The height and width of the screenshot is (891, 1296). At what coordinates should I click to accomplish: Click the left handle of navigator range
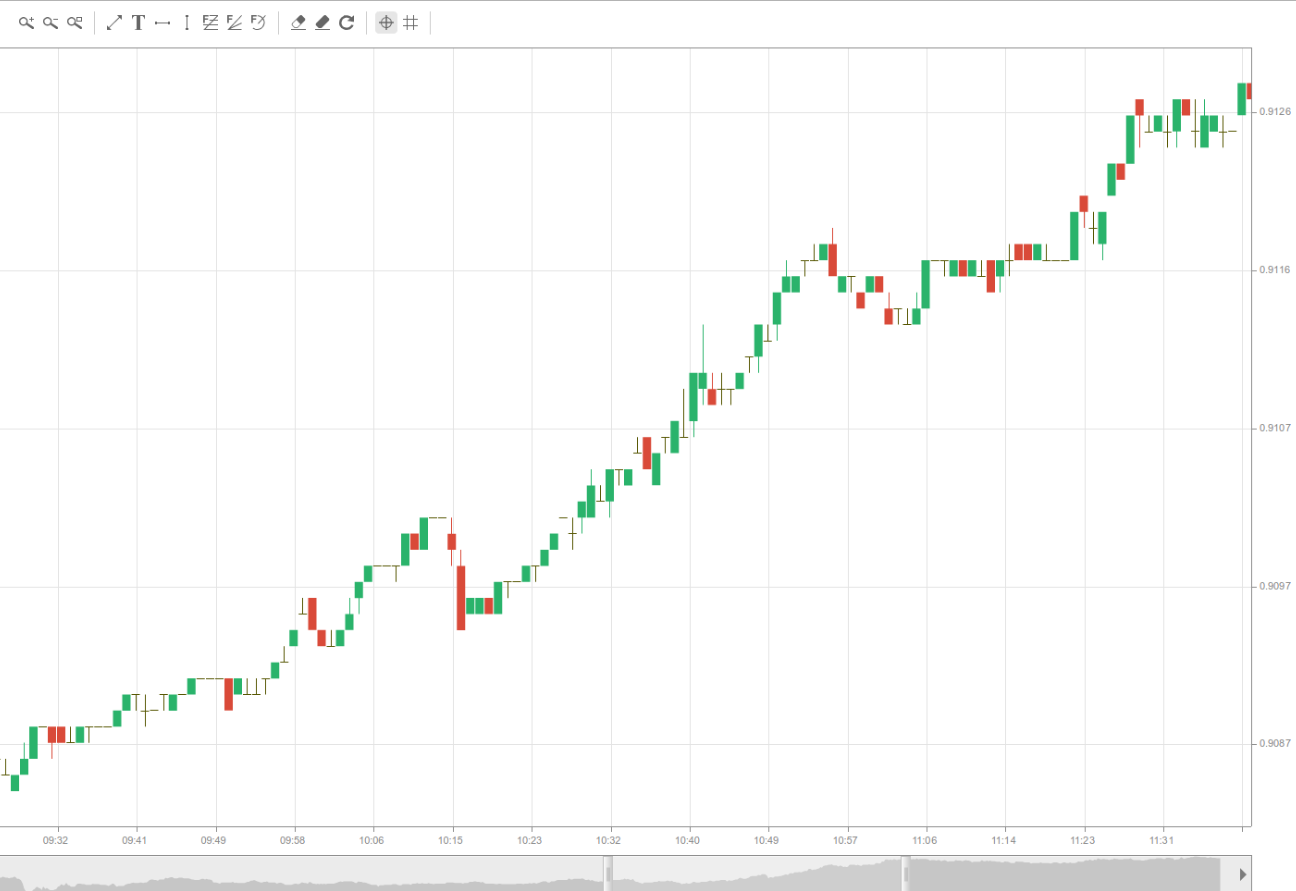(606, 873)
